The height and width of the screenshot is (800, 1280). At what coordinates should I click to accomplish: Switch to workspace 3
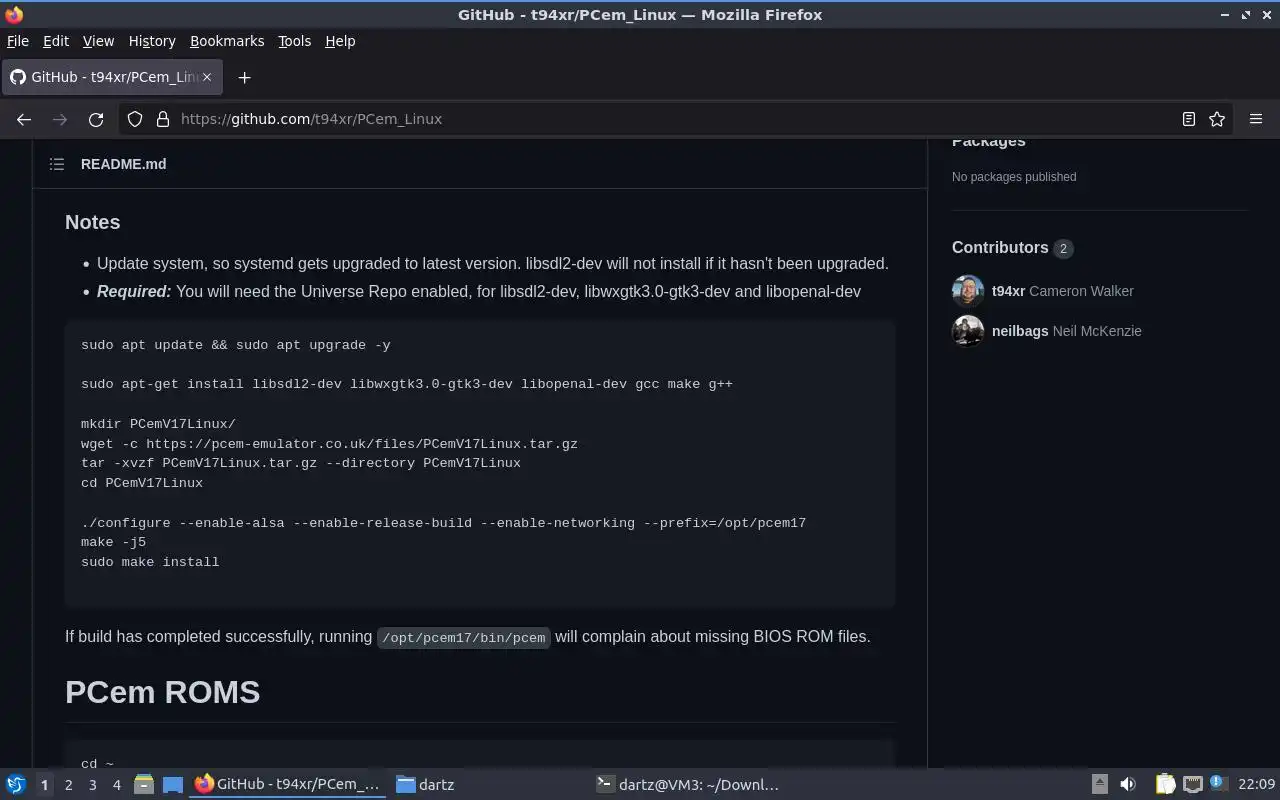[x=92, y=785]
